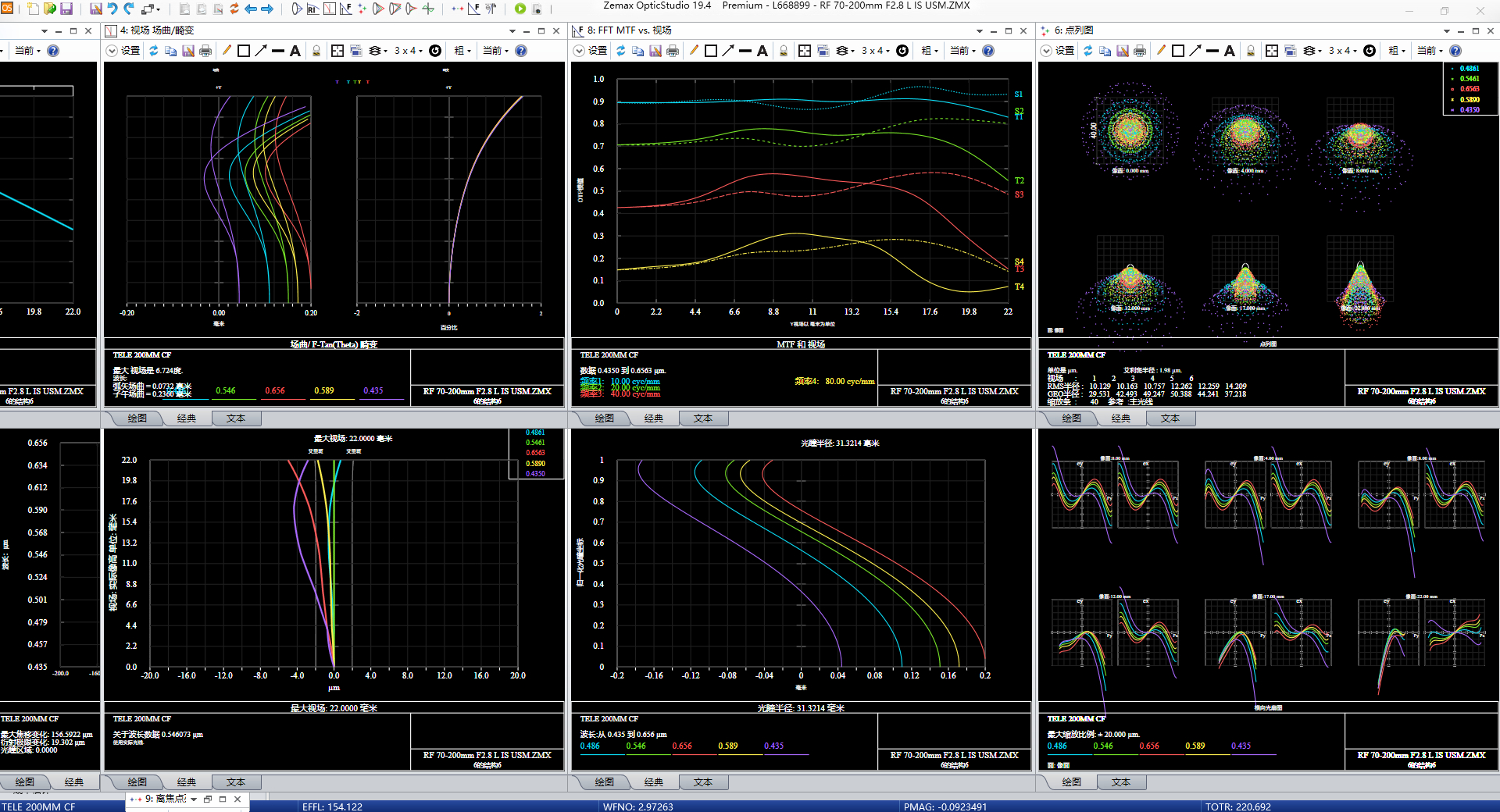Image resolution: width=1500 pixels, height=812 pixels.
Task: Expand 设置 settings in spot diagram window
Action: pos(1046,51)
